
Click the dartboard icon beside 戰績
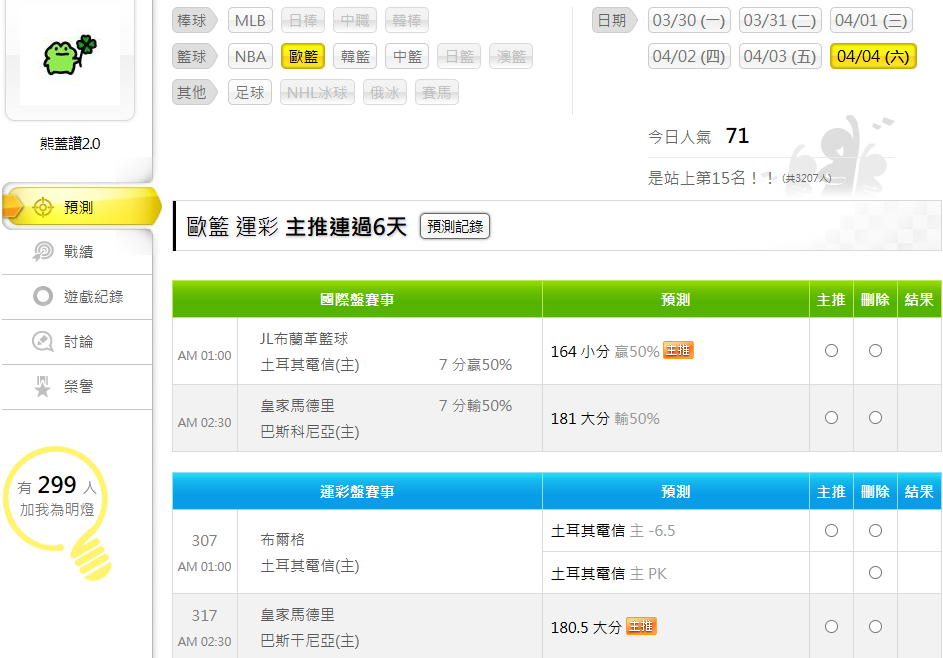tap(43, 251)
